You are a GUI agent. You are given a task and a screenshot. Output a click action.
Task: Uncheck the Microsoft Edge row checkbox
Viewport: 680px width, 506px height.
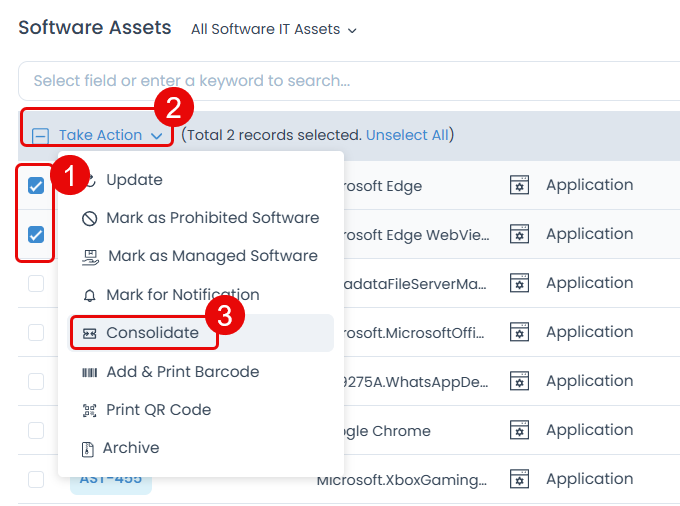[36, 186]
